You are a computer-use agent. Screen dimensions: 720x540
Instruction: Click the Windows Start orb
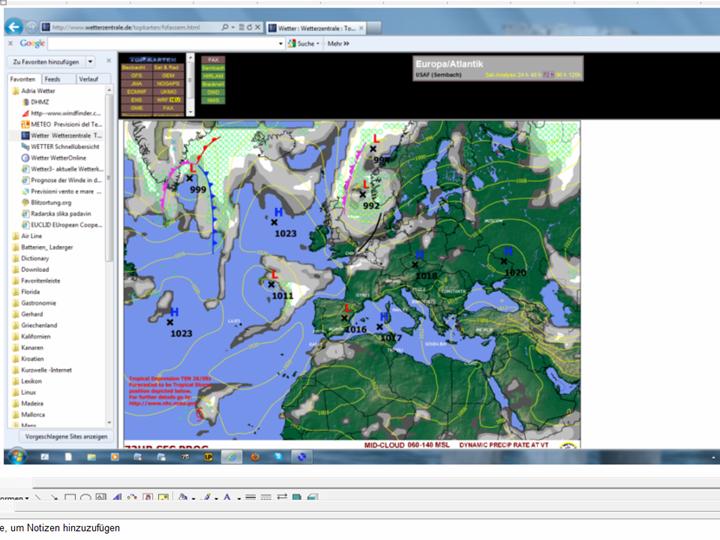tap(17, 456)
